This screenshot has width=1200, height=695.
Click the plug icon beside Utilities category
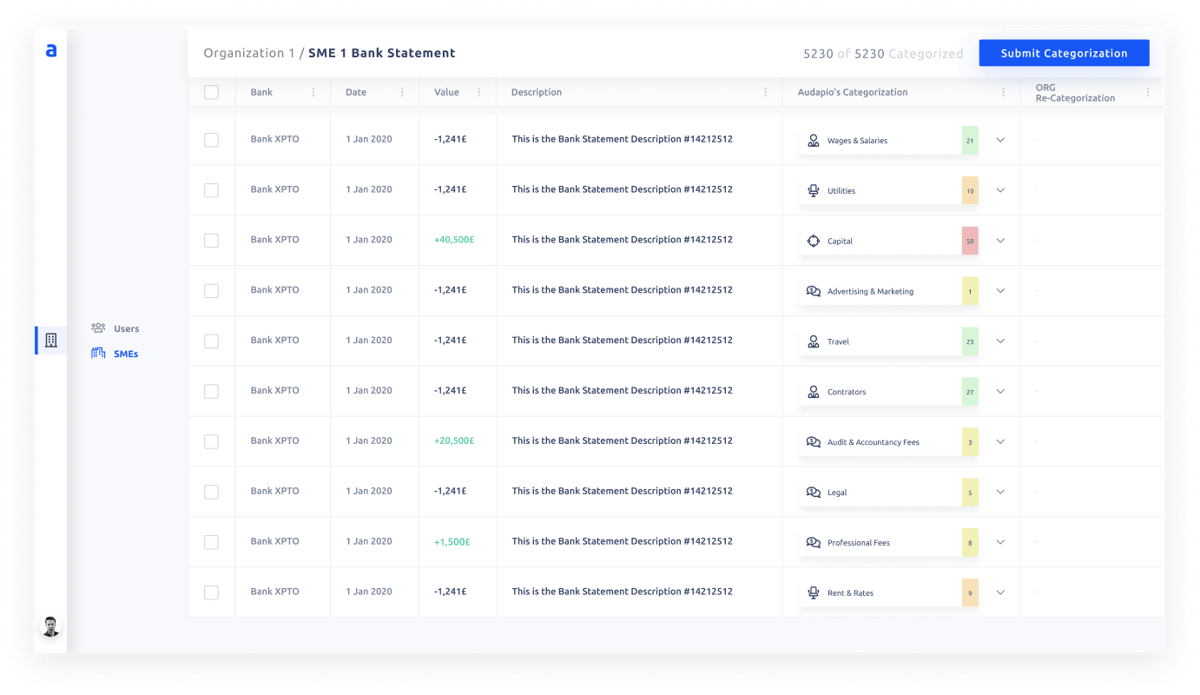pos(814,190)
